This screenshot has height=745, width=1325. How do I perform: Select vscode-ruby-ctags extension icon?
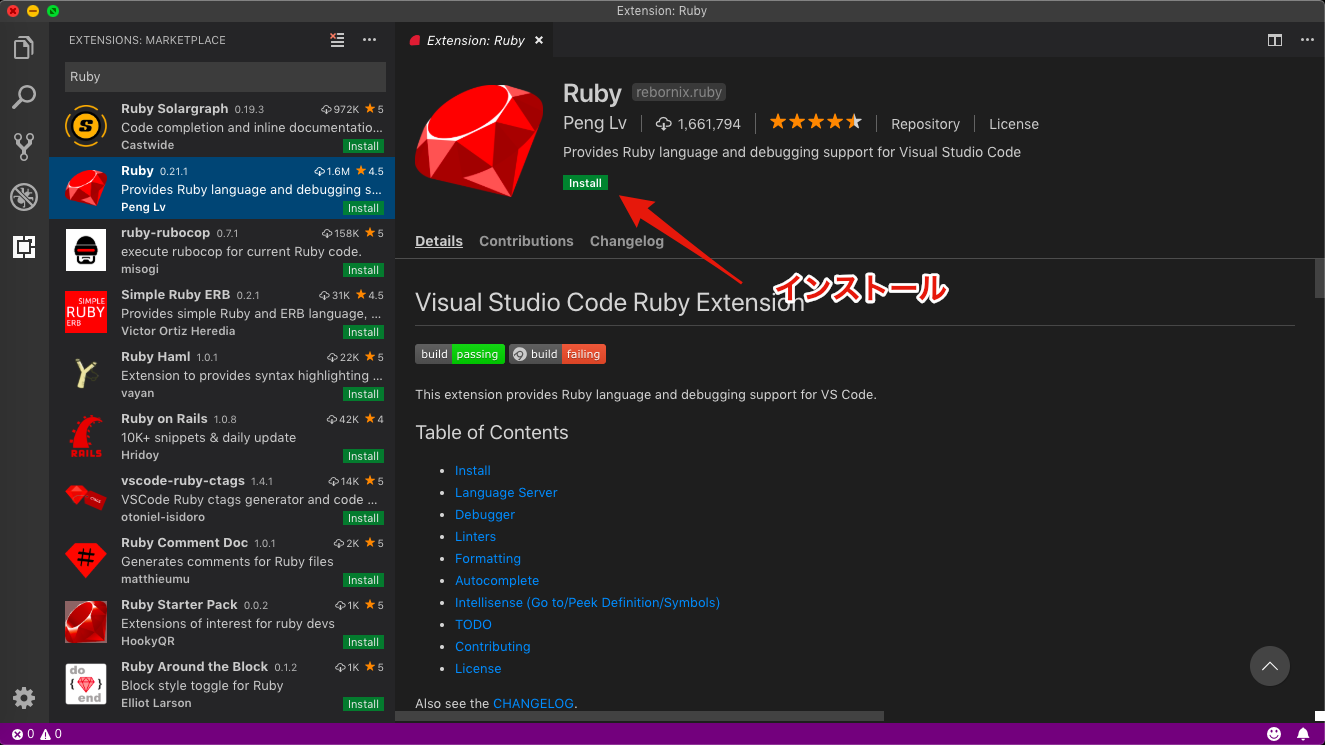tap(86, 498)
